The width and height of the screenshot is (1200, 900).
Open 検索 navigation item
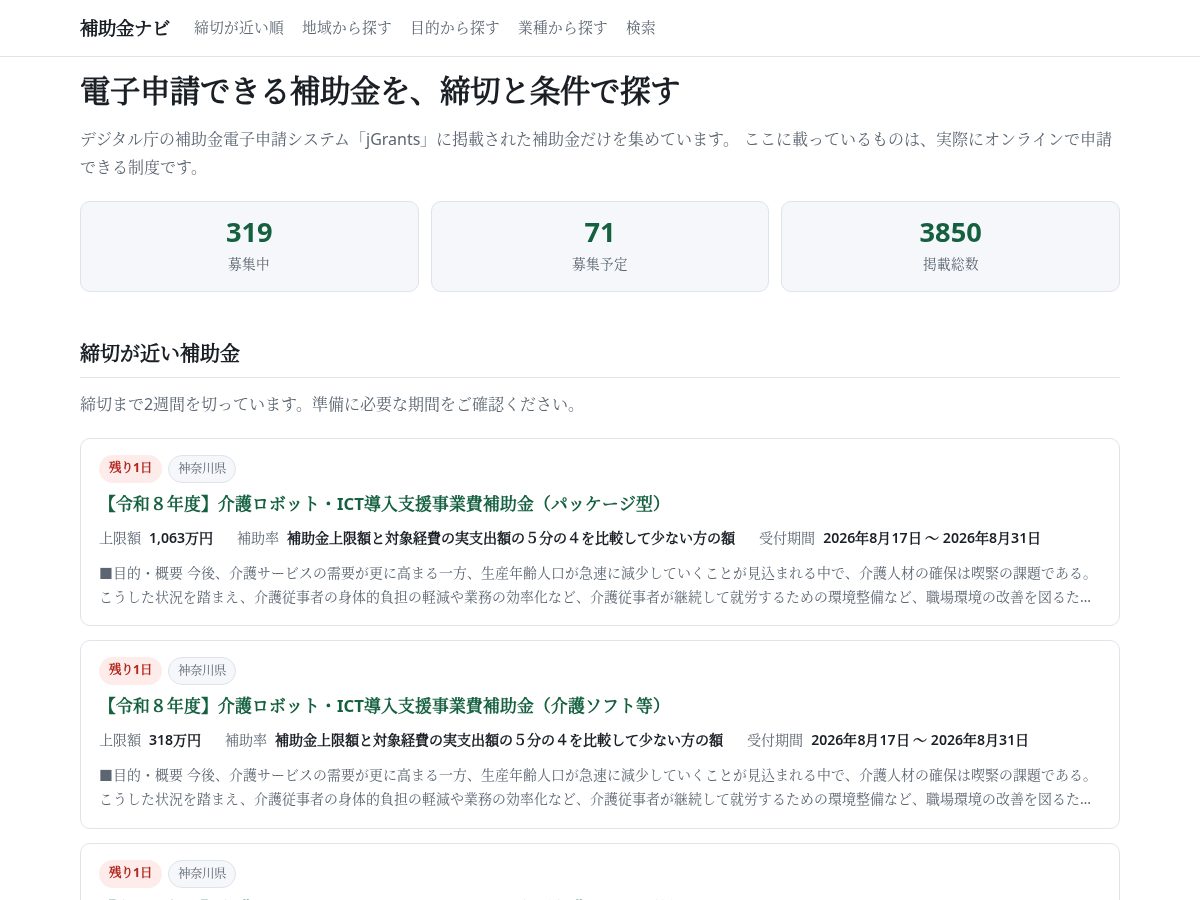click(x=641, y=28)
